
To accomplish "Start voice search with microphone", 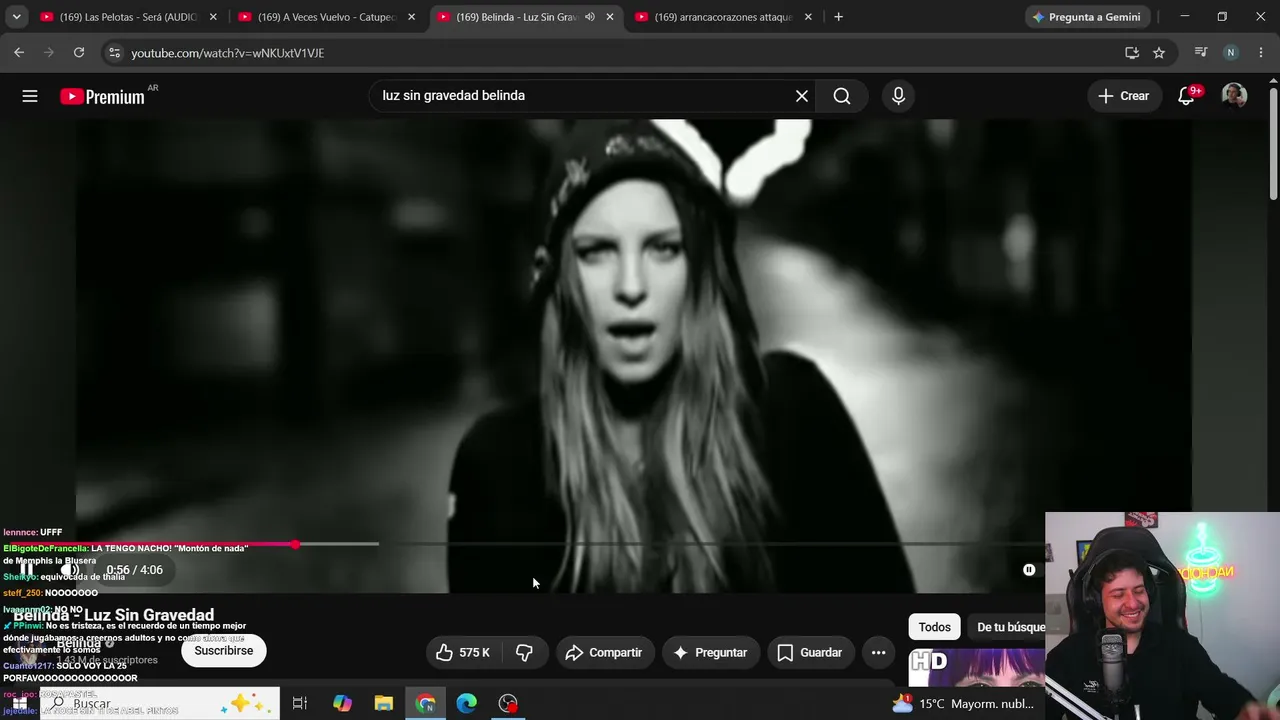I will click(898, 96).
